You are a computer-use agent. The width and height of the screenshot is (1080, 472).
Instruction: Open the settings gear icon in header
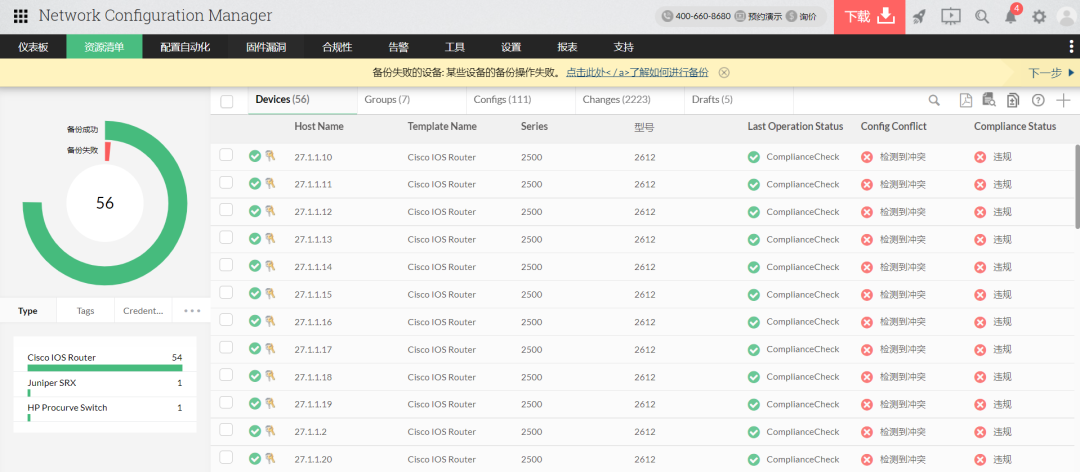point(1039,17)
